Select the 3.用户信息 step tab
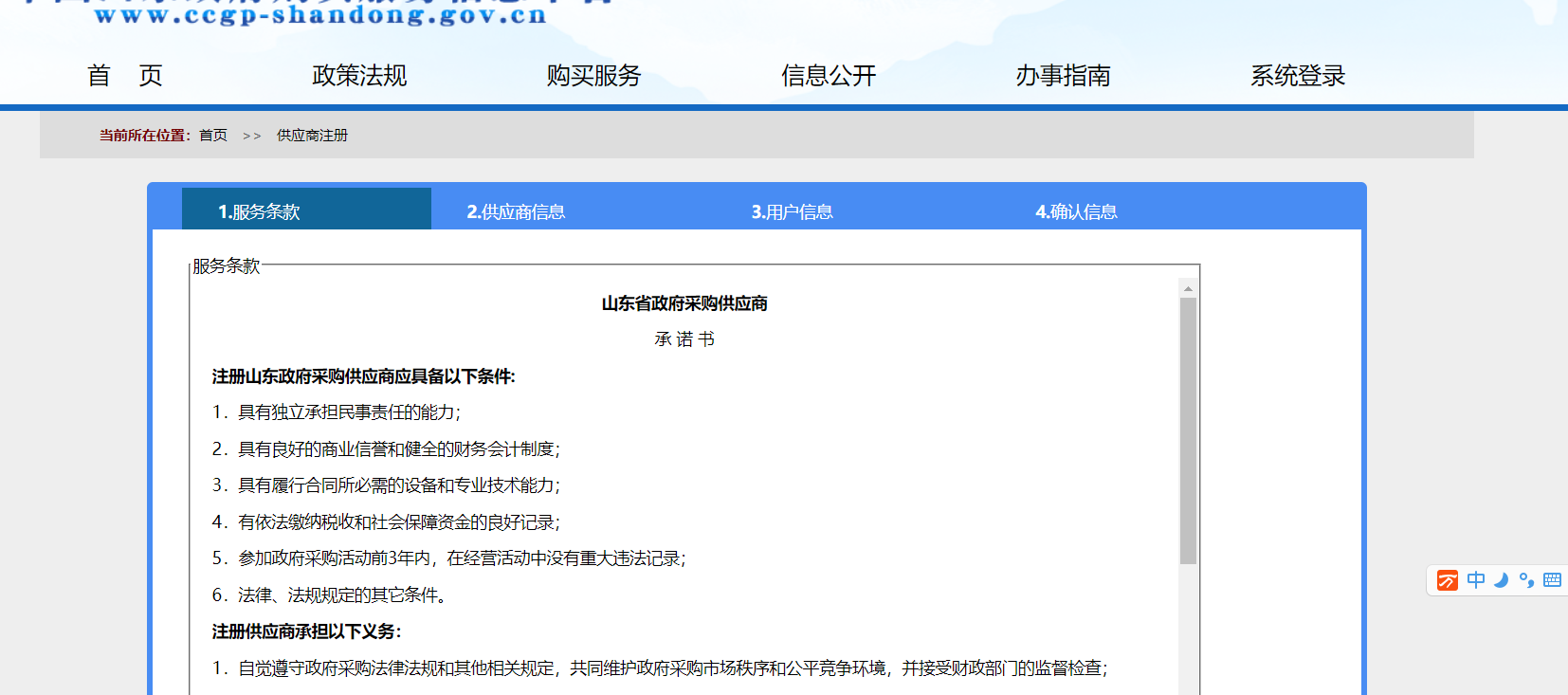Screen dimensions: 1568x695 (x=792, y=212)
